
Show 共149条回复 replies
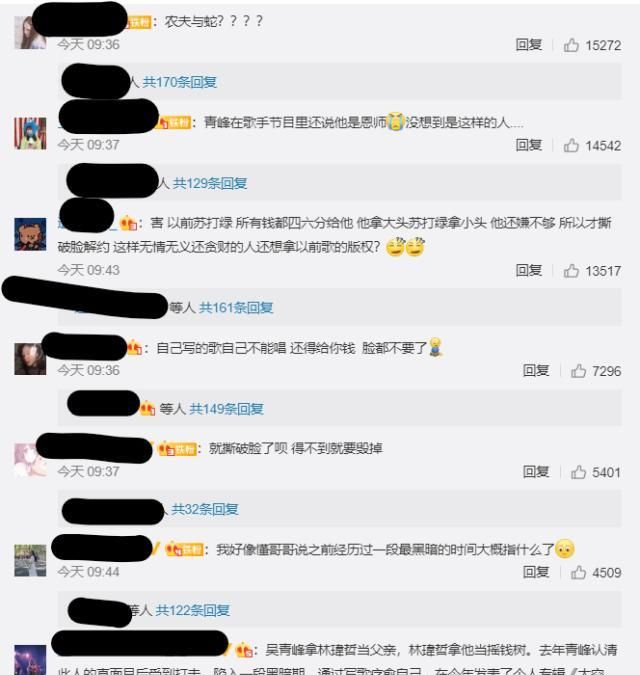tap(226, 409)
